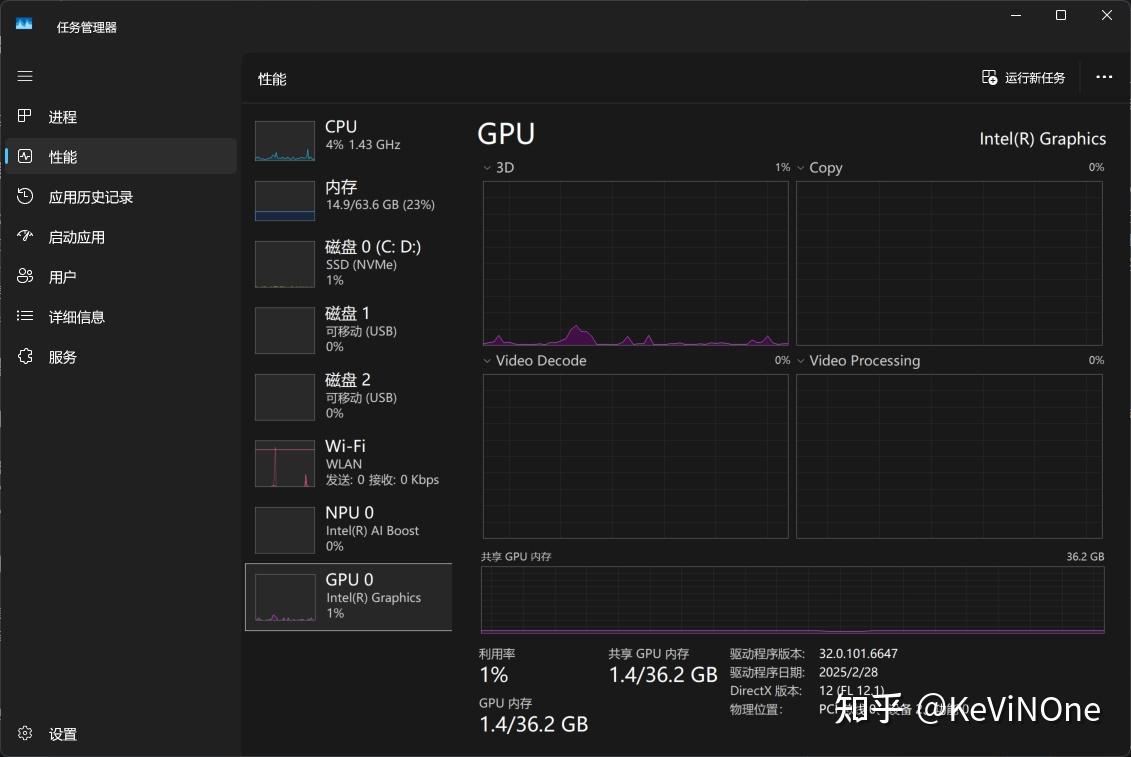
Task: Open the 进程 (Processes) page
Action: coord(62,117)
